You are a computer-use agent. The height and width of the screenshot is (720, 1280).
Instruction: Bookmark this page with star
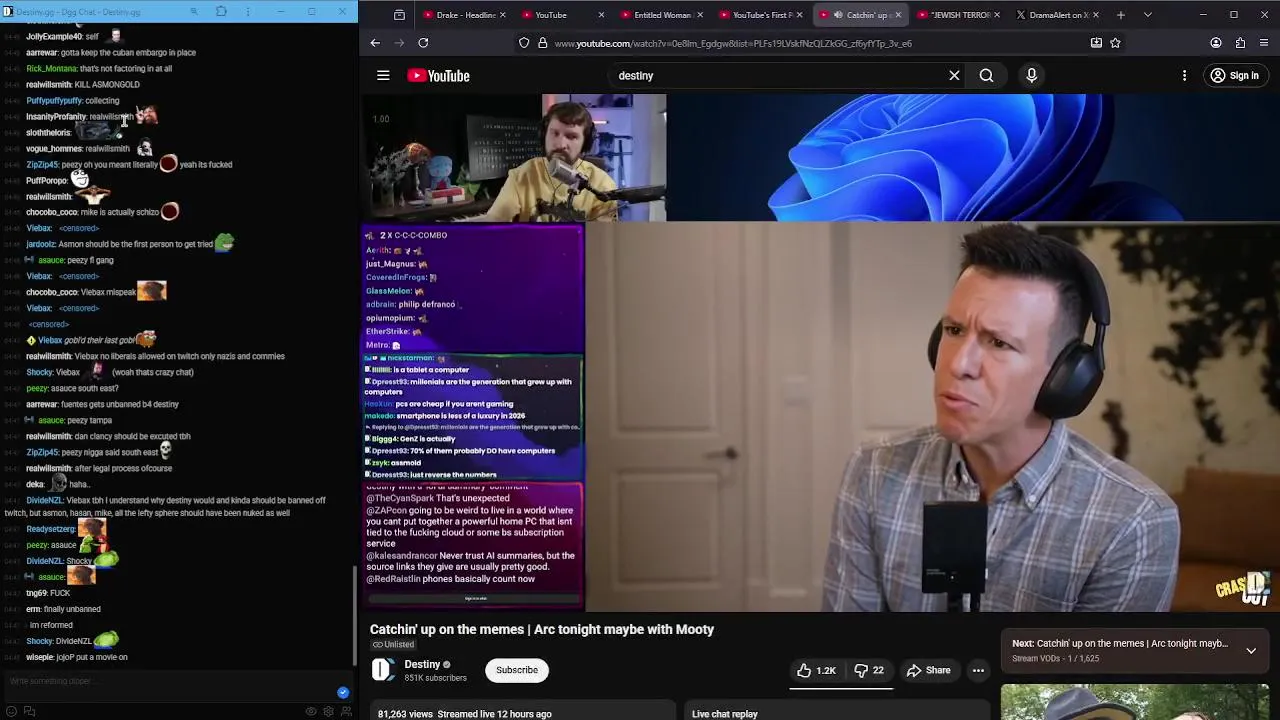(1115, 43)
